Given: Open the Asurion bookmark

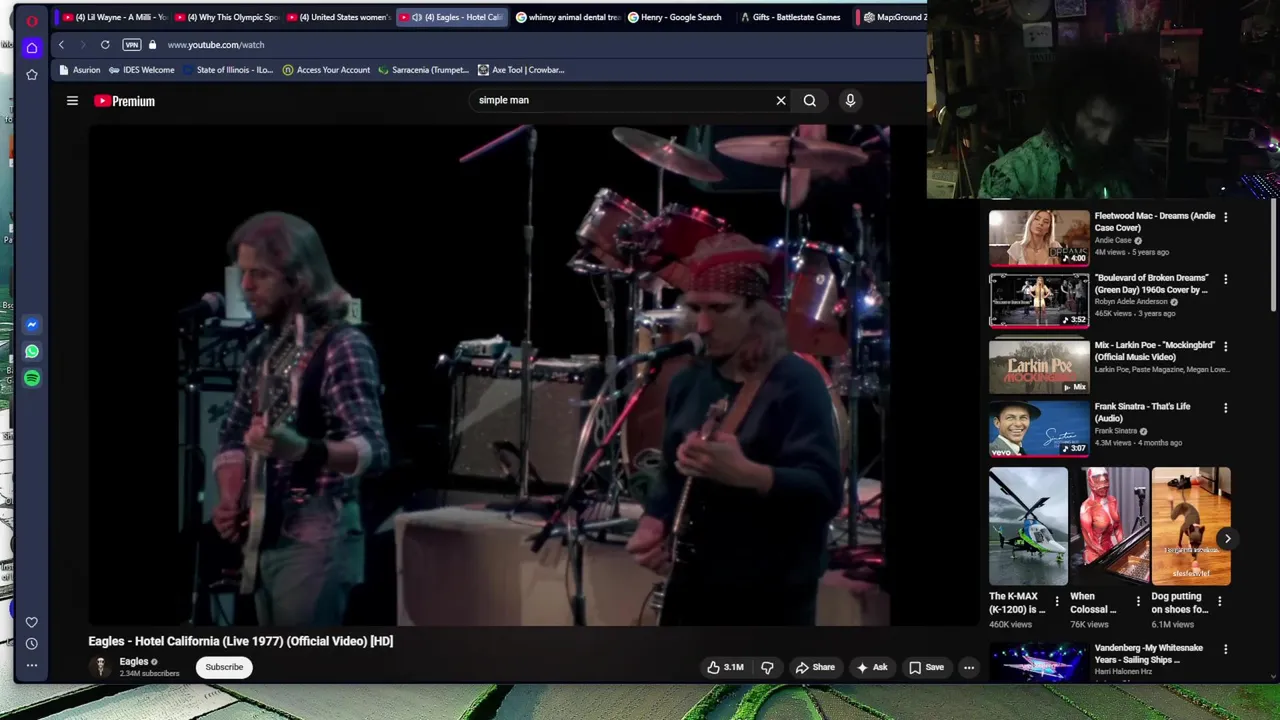Looking at the screenshot, I should point(80,70).
